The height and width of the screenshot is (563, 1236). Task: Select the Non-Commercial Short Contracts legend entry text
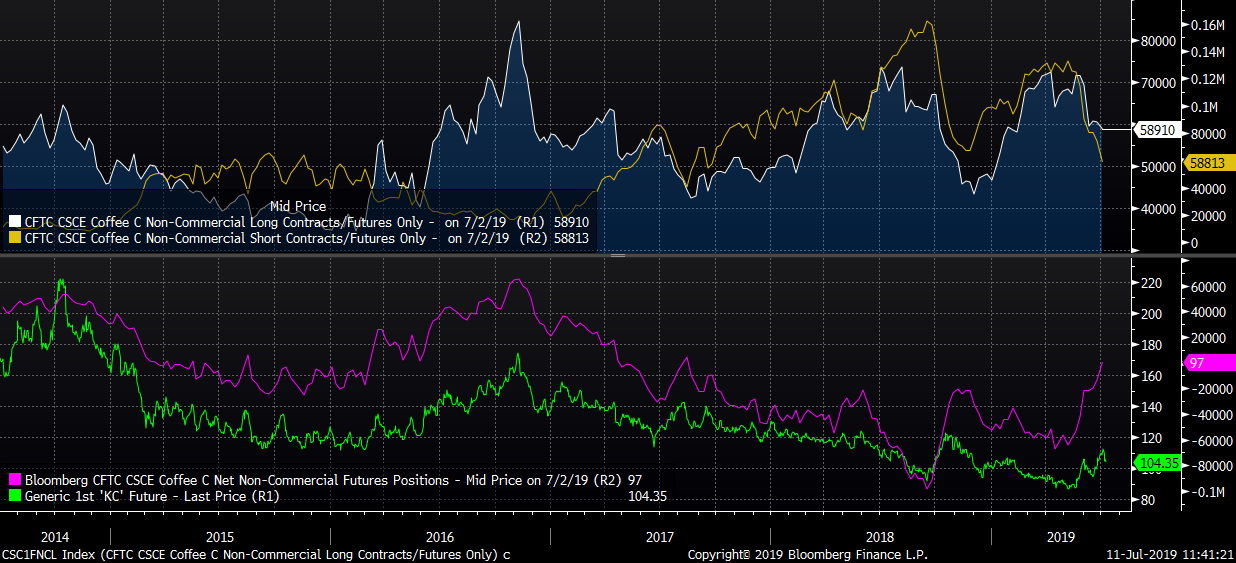307,238
